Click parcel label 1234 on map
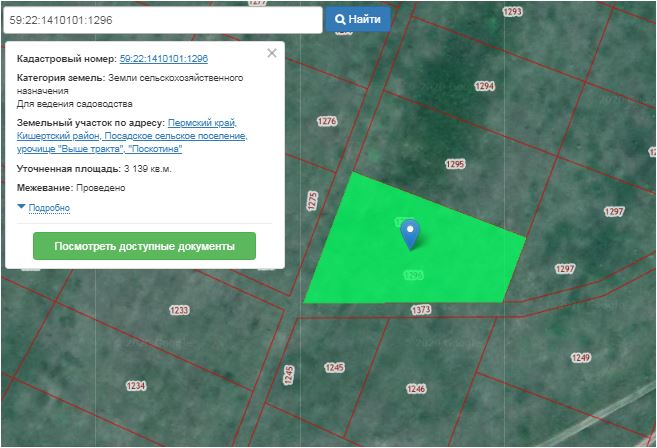This screenshot has width=657, height=448. [x=135, y=386]
